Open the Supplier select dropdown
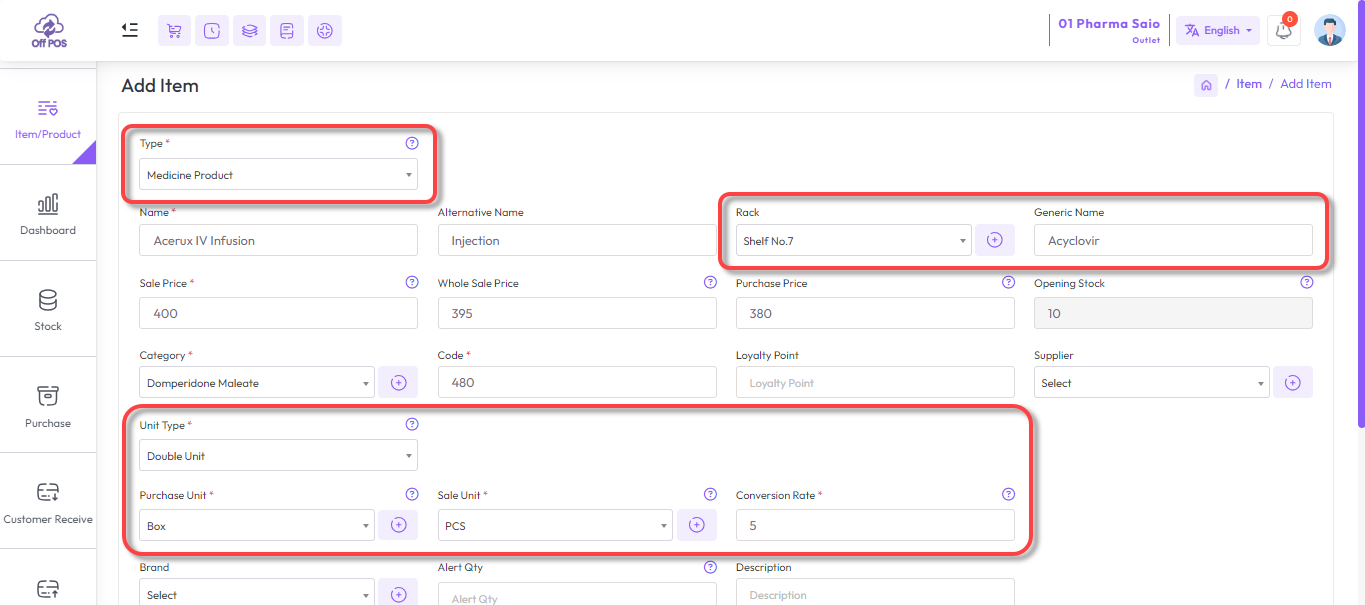 (x=1152, y=383)
